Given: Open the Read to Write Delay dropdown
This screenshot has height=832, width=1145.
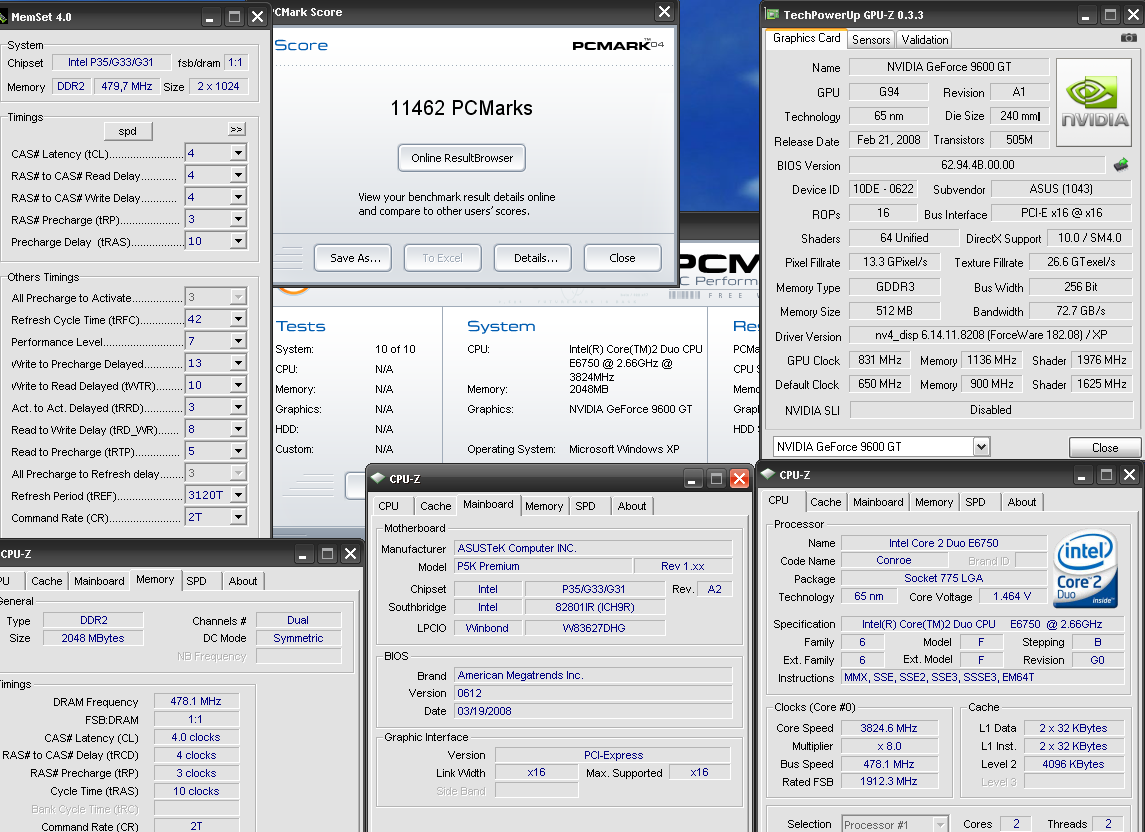Looking at the screenshot, I should [238, 429].
